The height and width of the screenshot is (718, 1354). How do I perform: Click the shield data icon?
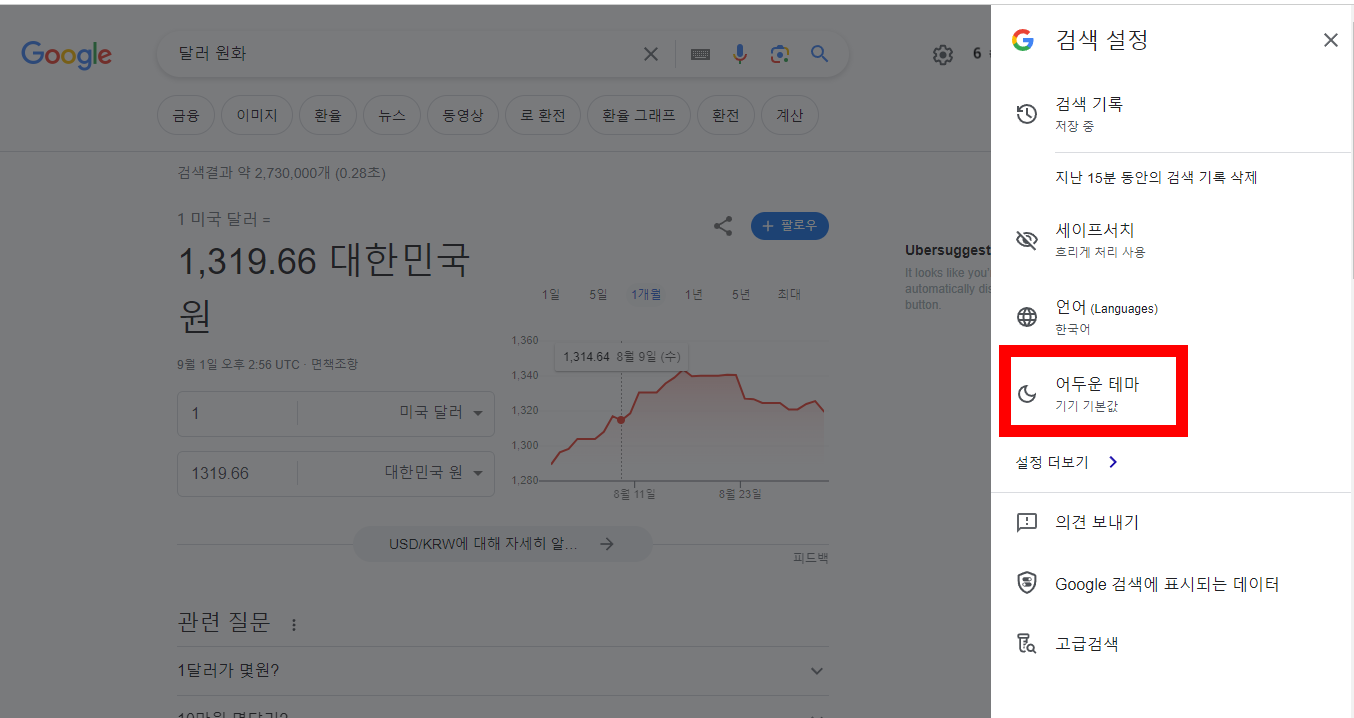point(1027,583)
